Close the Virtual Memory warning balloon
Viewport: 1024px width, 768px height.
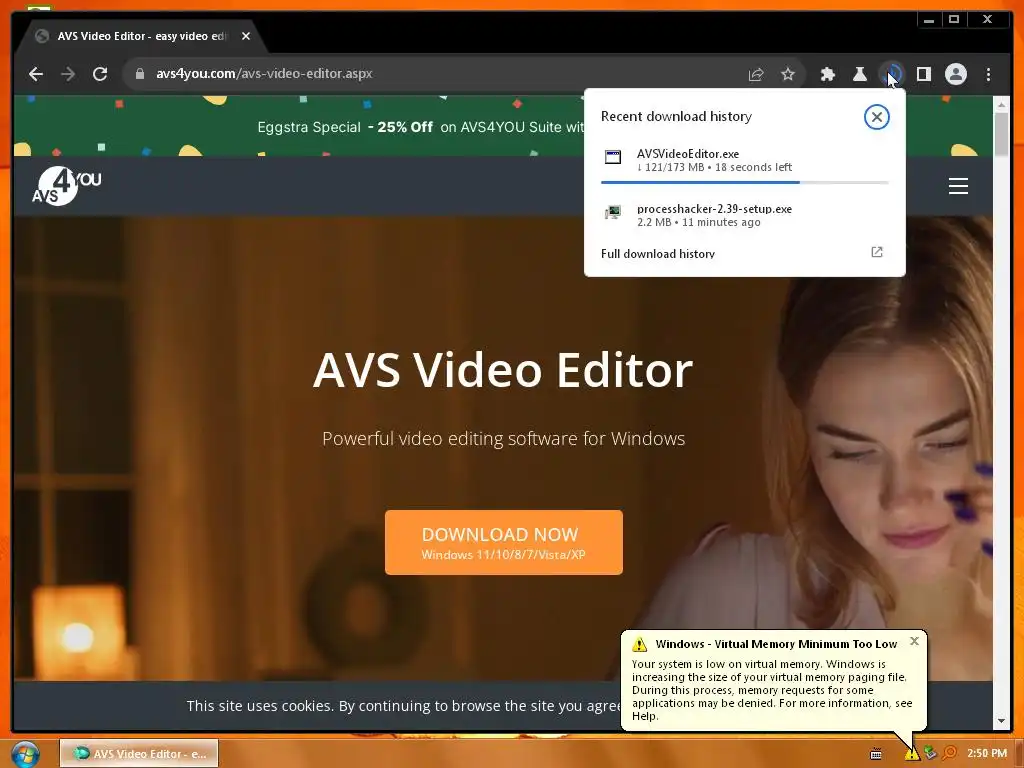914,641
